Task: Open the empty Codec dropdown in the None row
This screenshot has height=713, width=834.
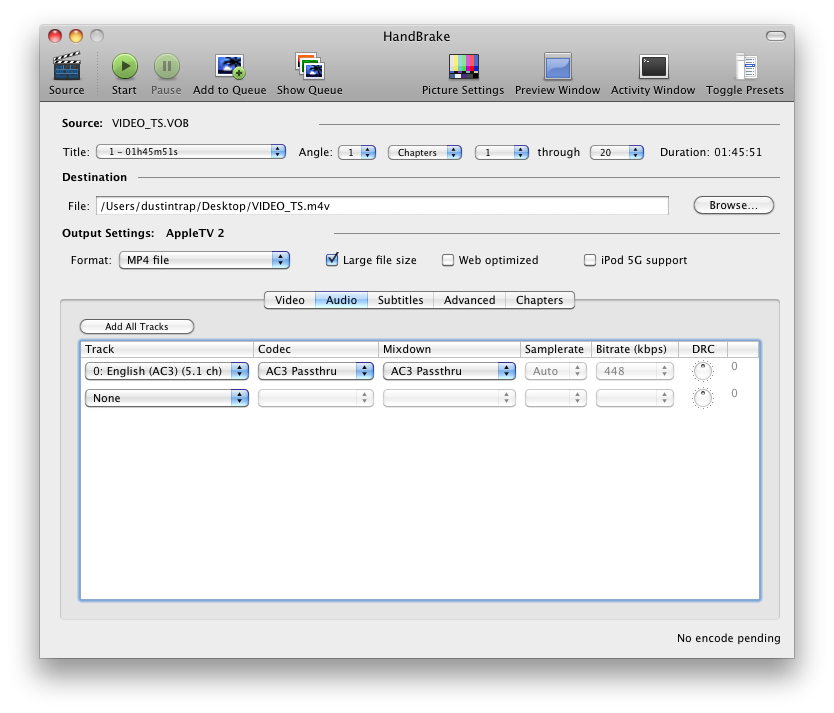Action: coord(316,398)
